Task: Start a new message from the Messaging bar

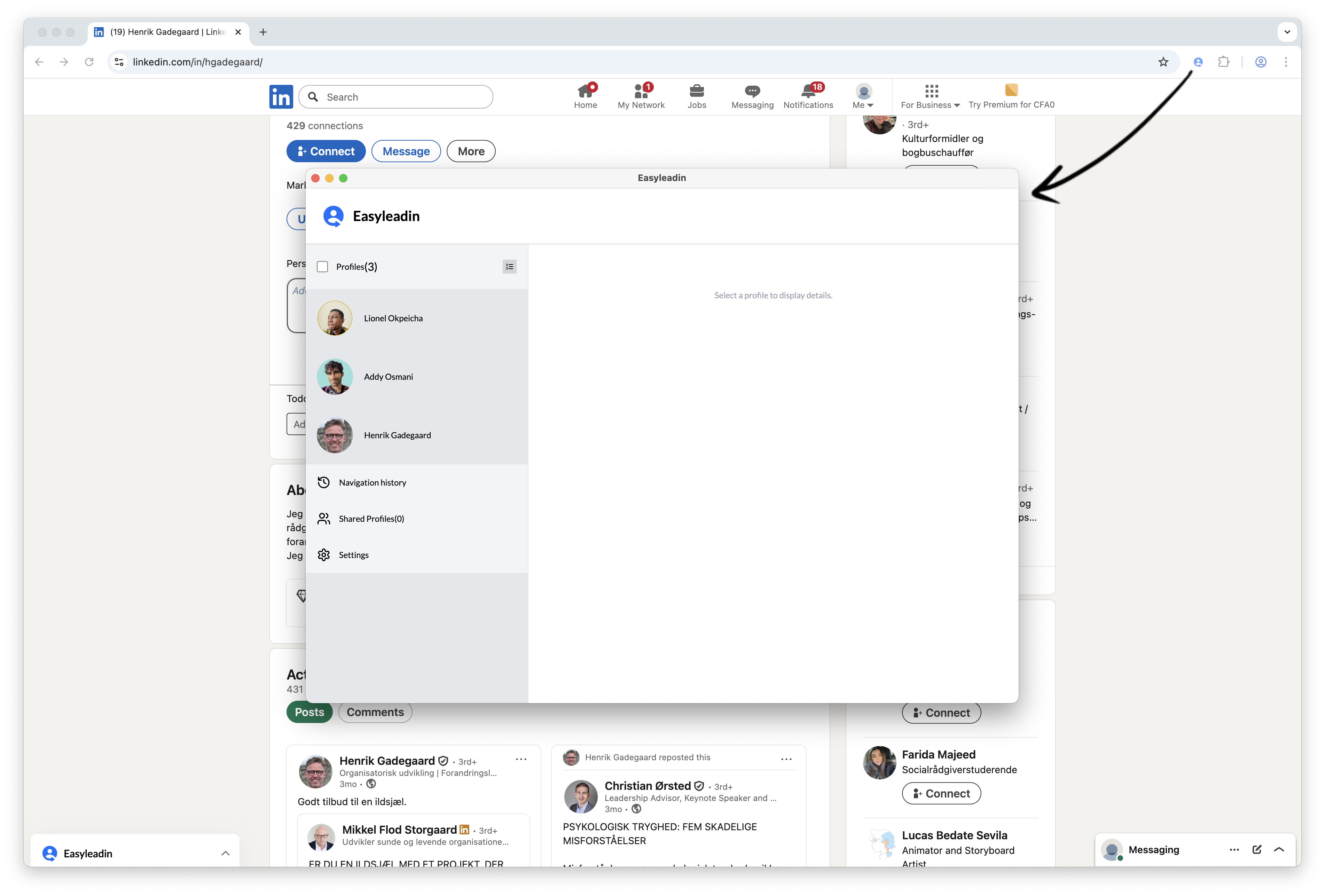Action: point(1256,849)
